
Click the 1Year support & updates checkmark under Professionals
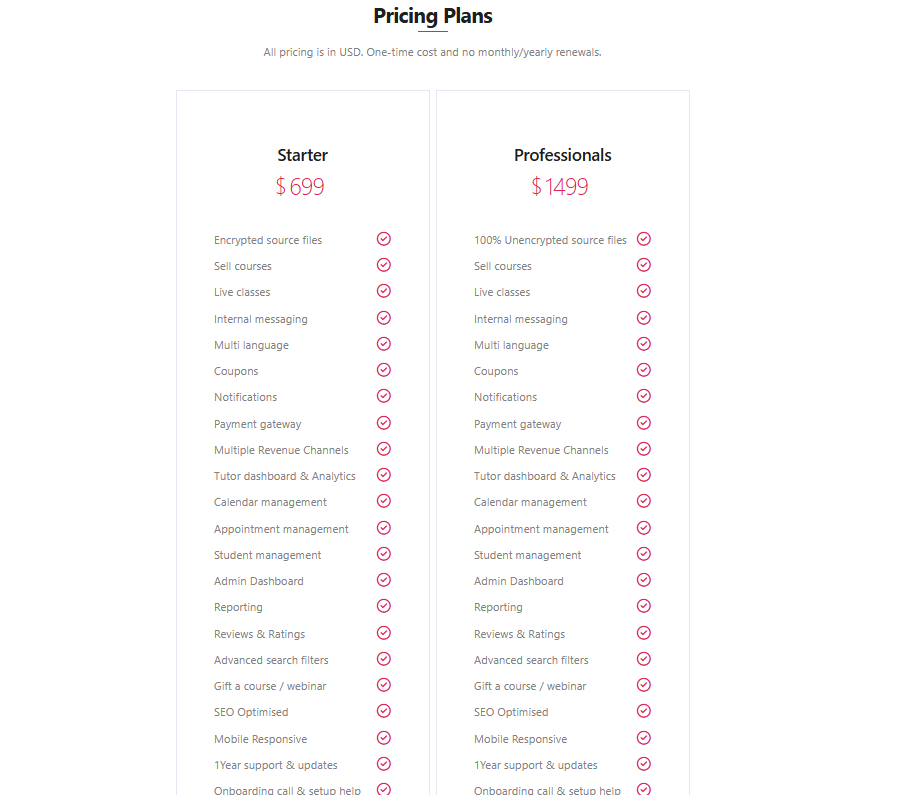pos(643,763)
